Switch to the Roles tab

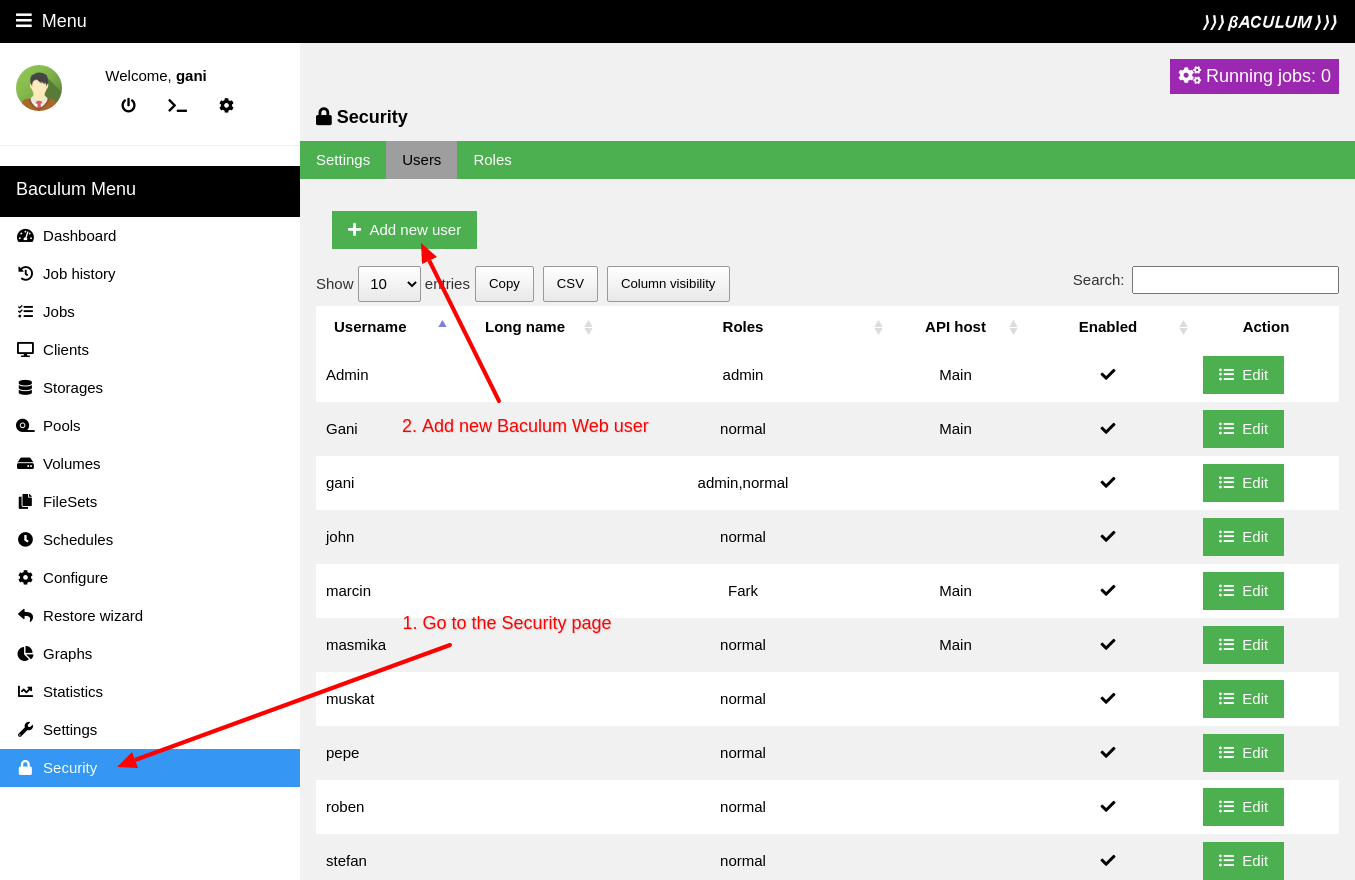492,160
